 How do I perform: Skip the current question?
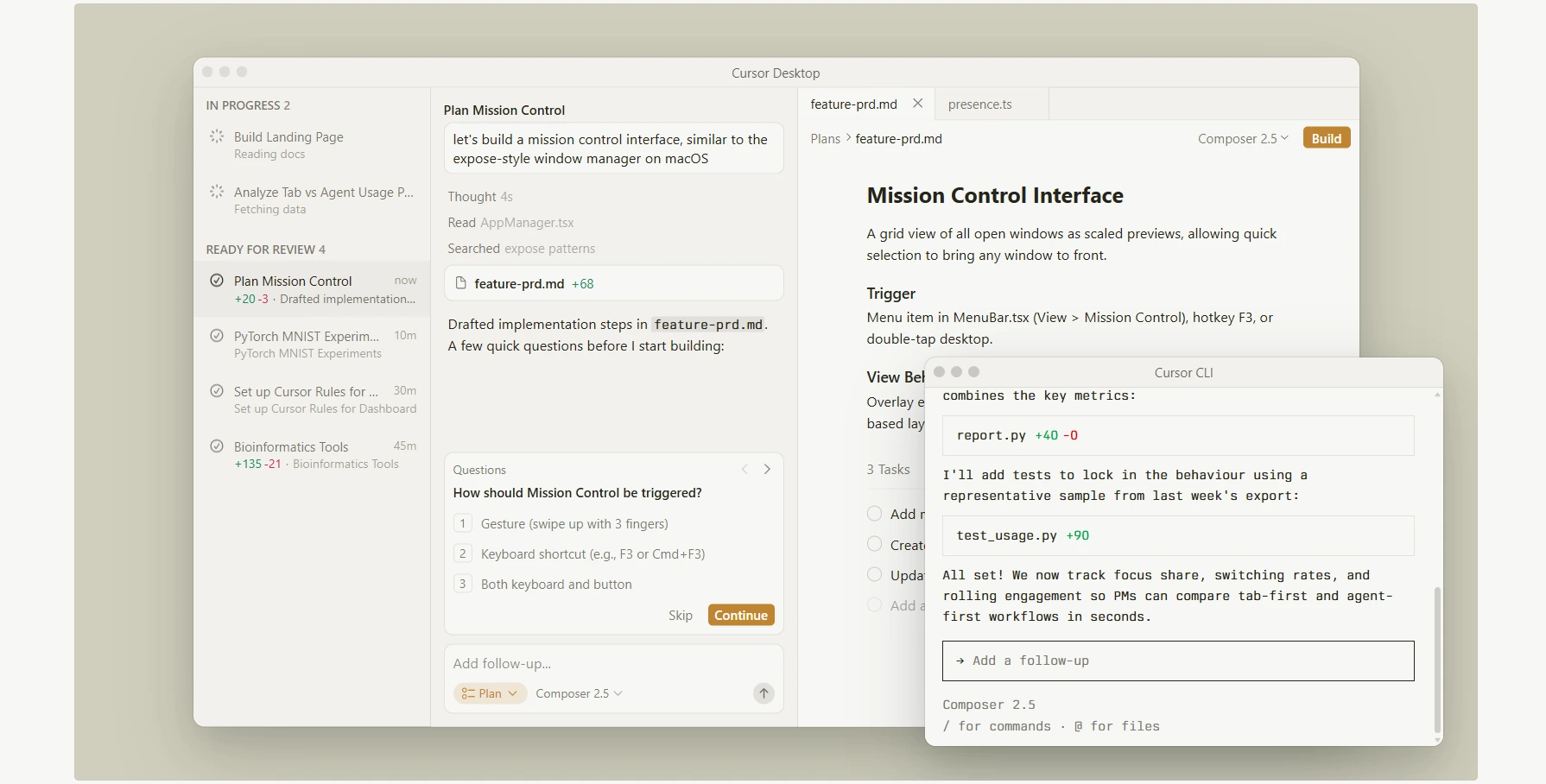coord(680,615)
